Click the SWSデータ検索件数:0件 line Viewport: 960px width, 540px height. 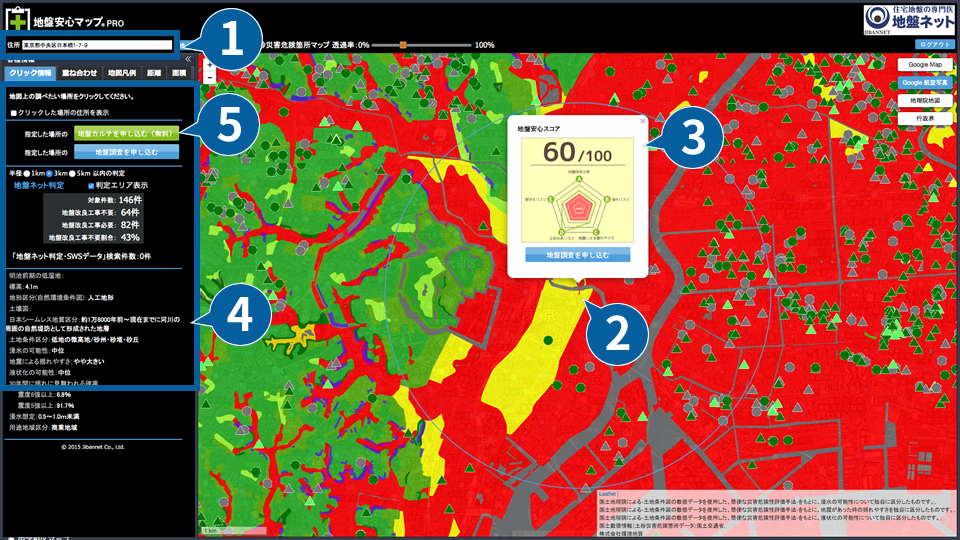tap(81, 257)
